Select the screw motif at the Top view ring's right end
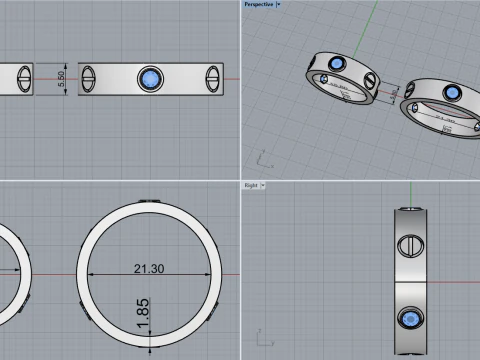 click(x=212, y=79)
